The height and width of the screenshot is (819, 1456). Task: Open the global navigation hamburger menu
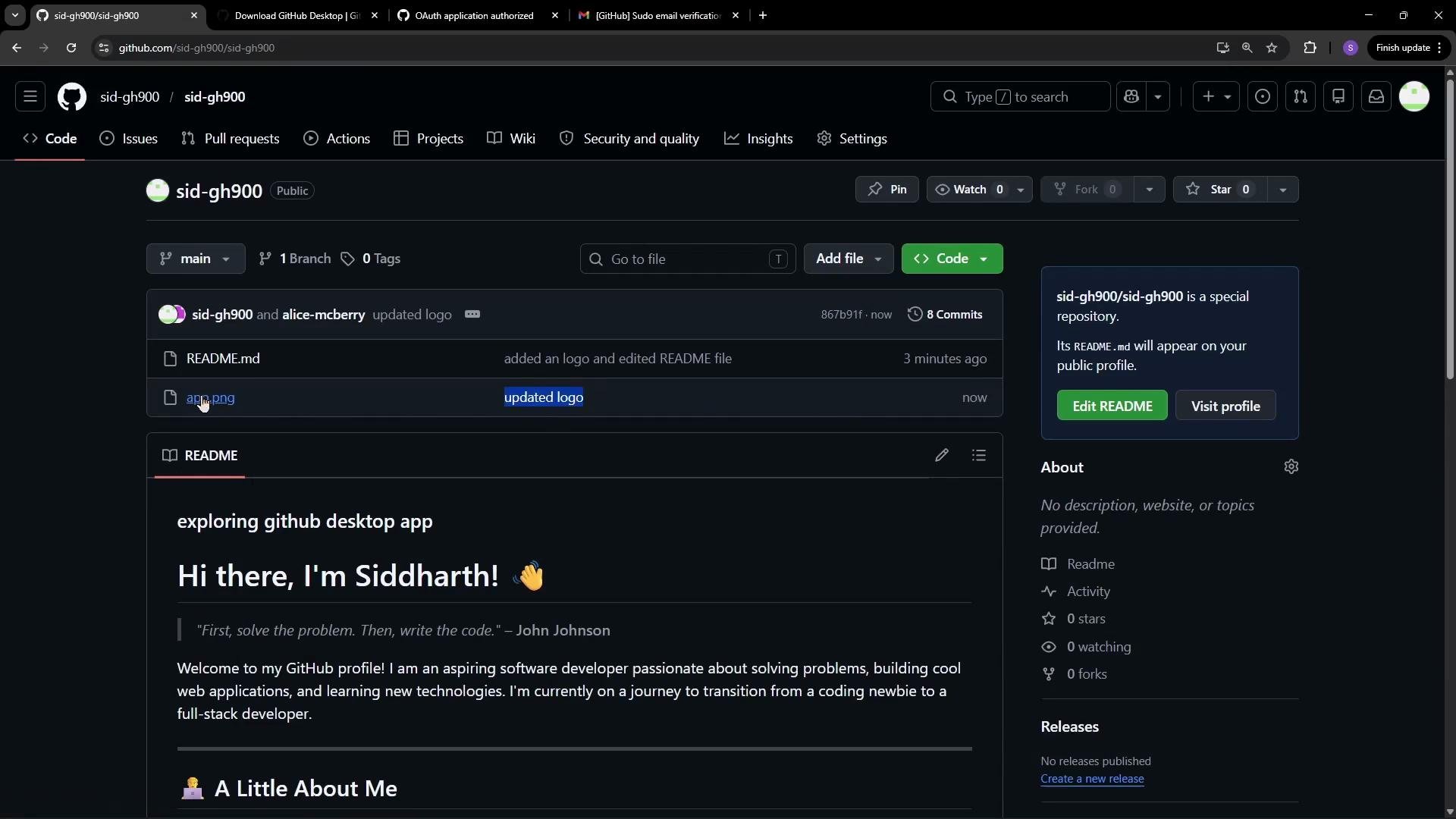(30, 96)
